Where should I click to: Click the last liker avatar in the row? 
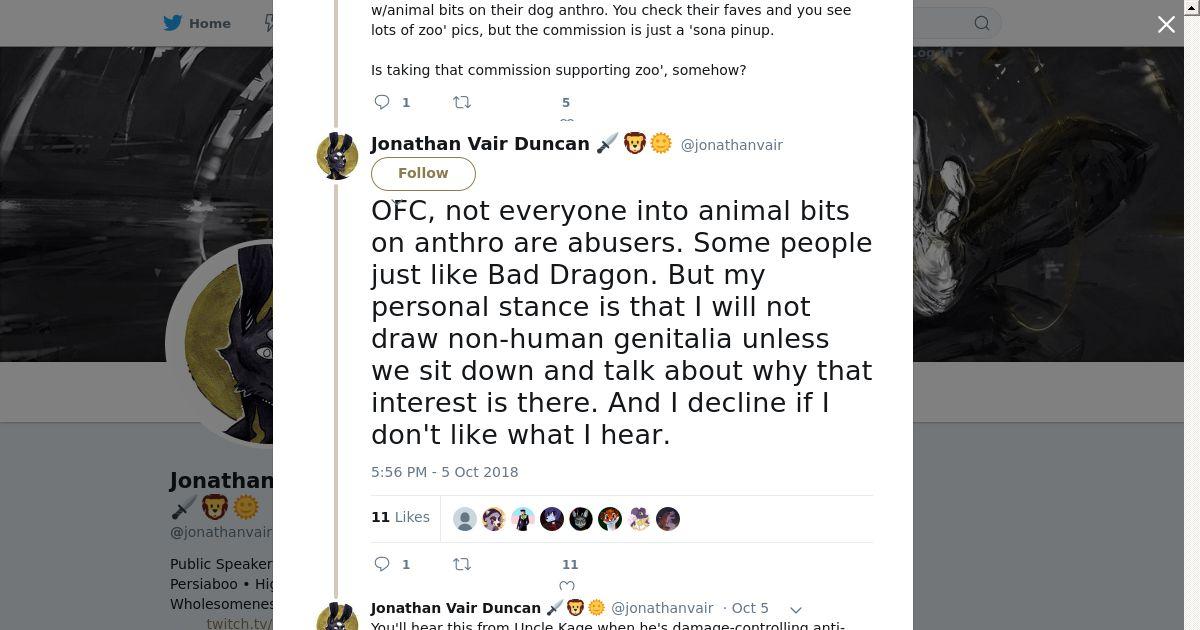[x=668, y=519]
